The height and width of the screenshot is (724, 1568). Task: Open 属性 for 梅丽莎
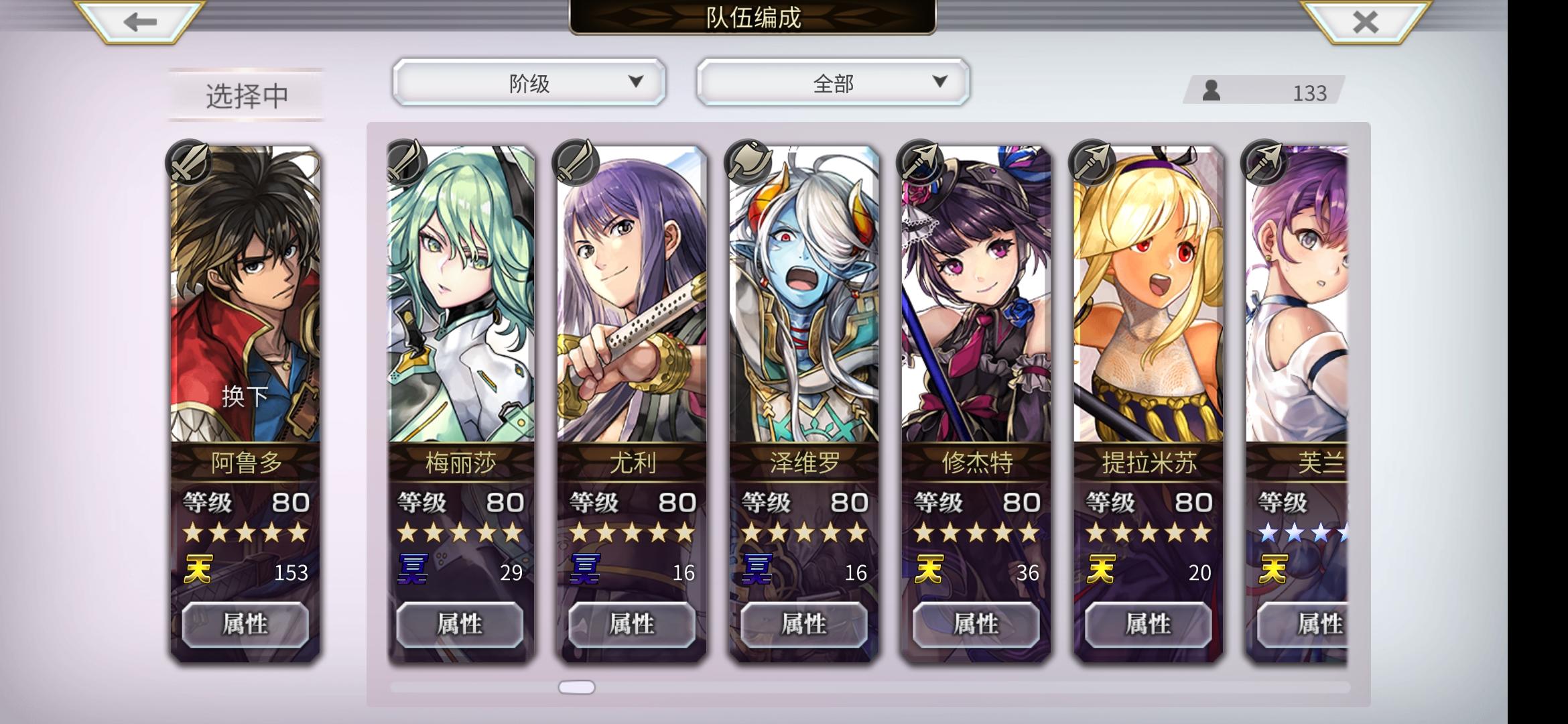click(460, 624)
